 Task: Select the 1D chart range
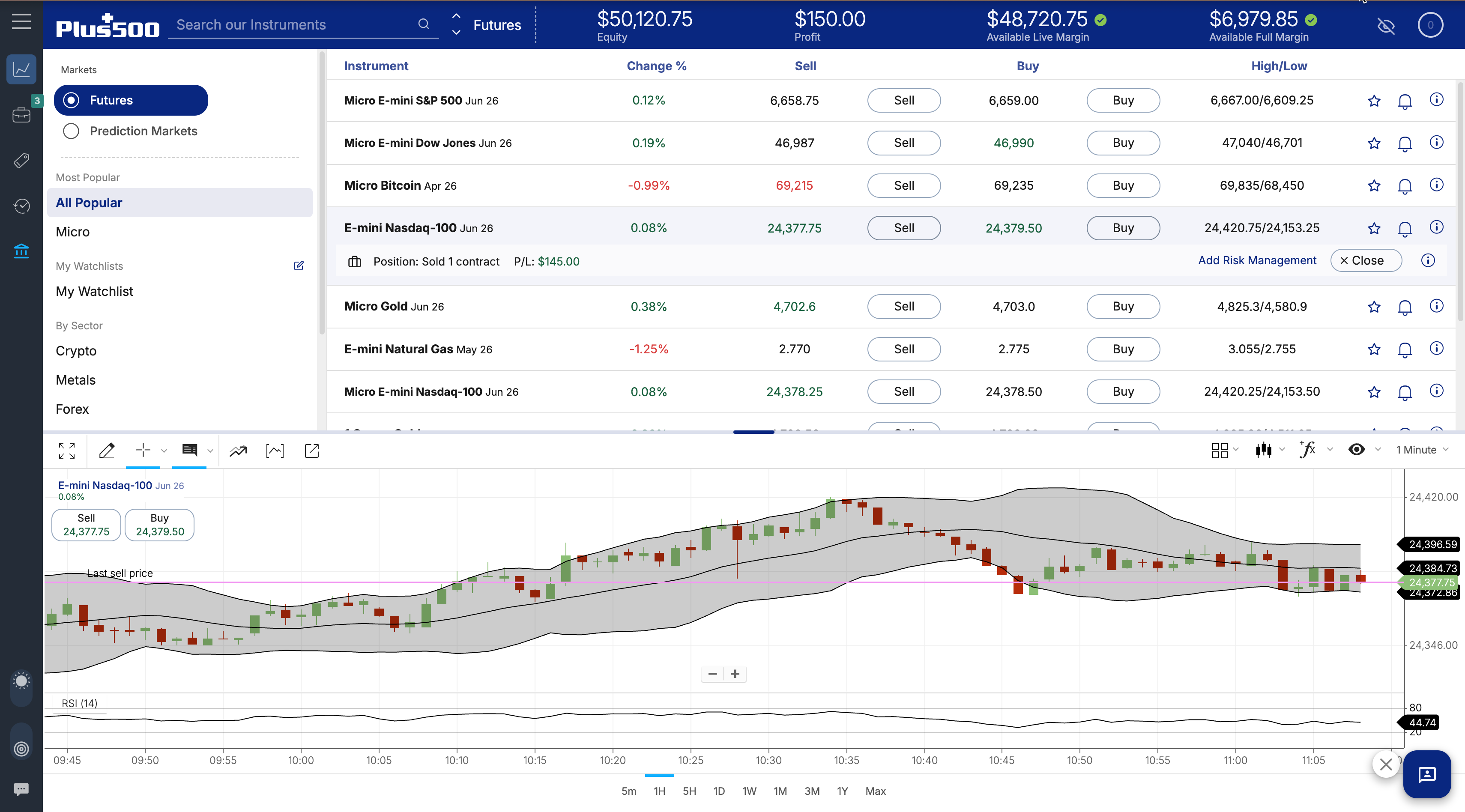click(719, 791)
